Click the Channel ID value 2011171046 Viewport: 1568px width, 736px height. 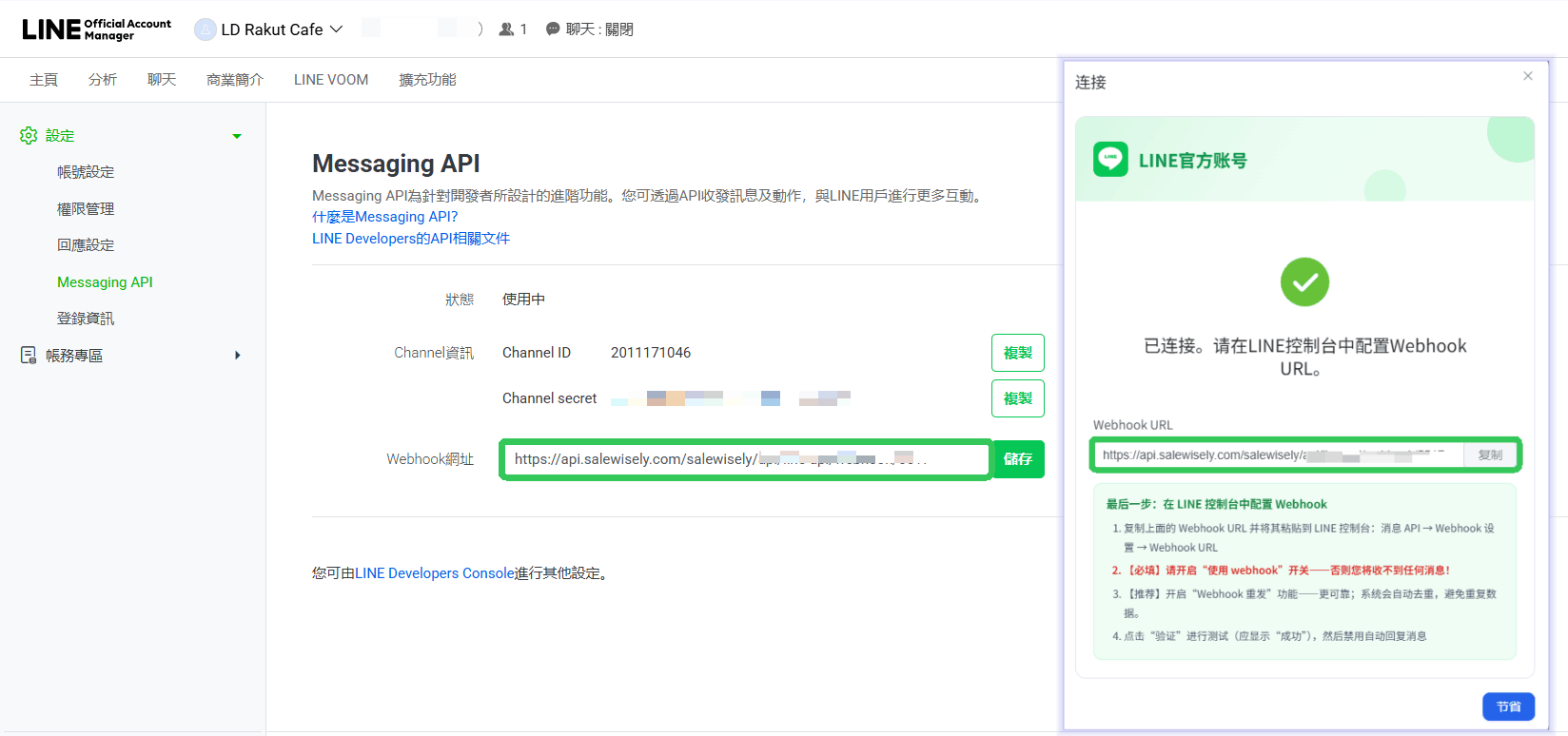tap(651, 353)
